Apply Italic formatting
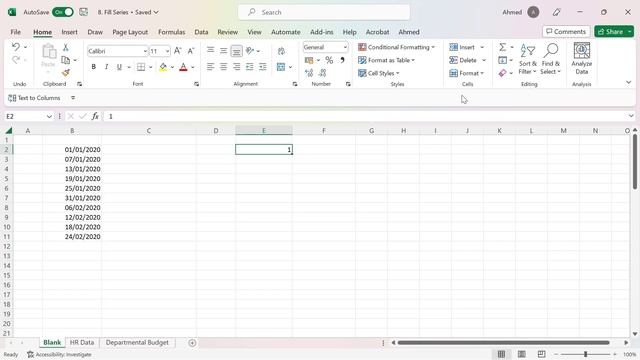The width and height of the screenshot is (640, 360). click(x=106, y=67)
